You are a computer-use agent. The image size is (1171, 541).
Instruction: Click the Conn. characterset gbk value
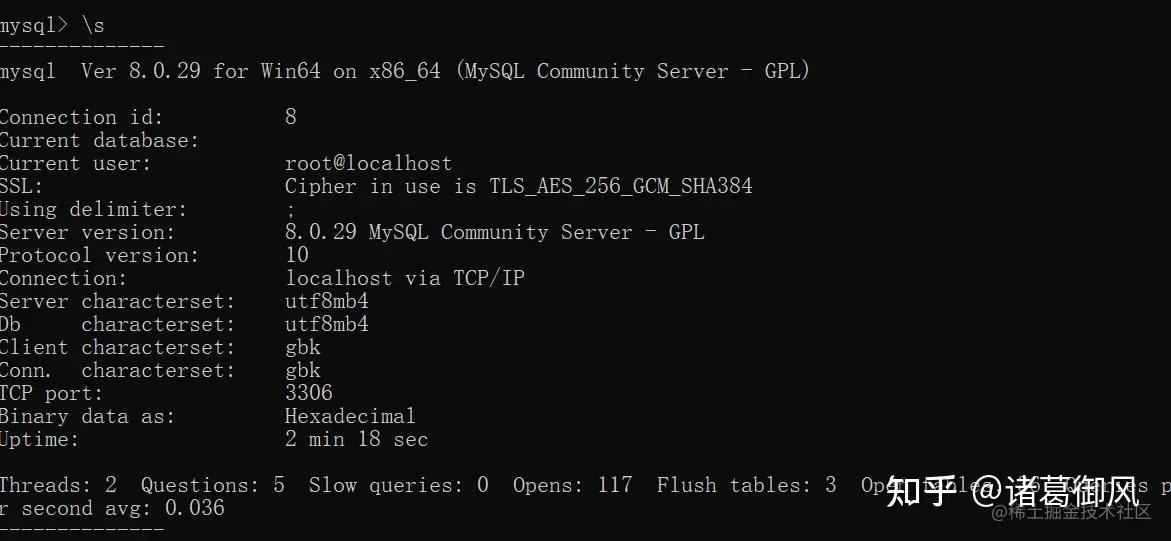(x=303, y=370)
